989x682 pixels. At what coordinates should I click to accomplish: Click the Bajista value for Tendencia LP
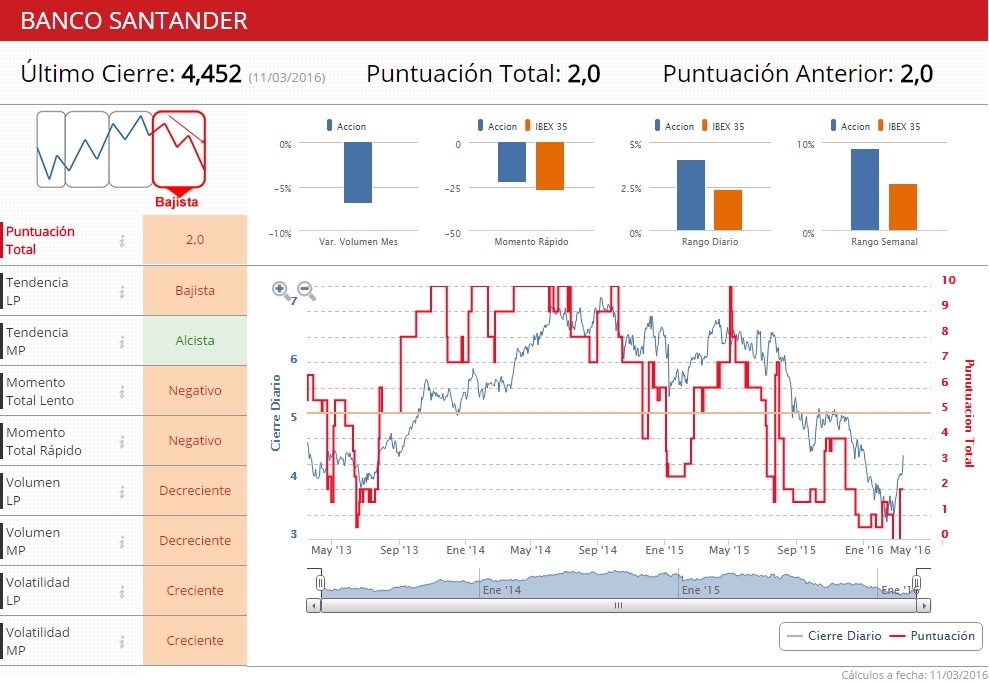pos(195,291)
